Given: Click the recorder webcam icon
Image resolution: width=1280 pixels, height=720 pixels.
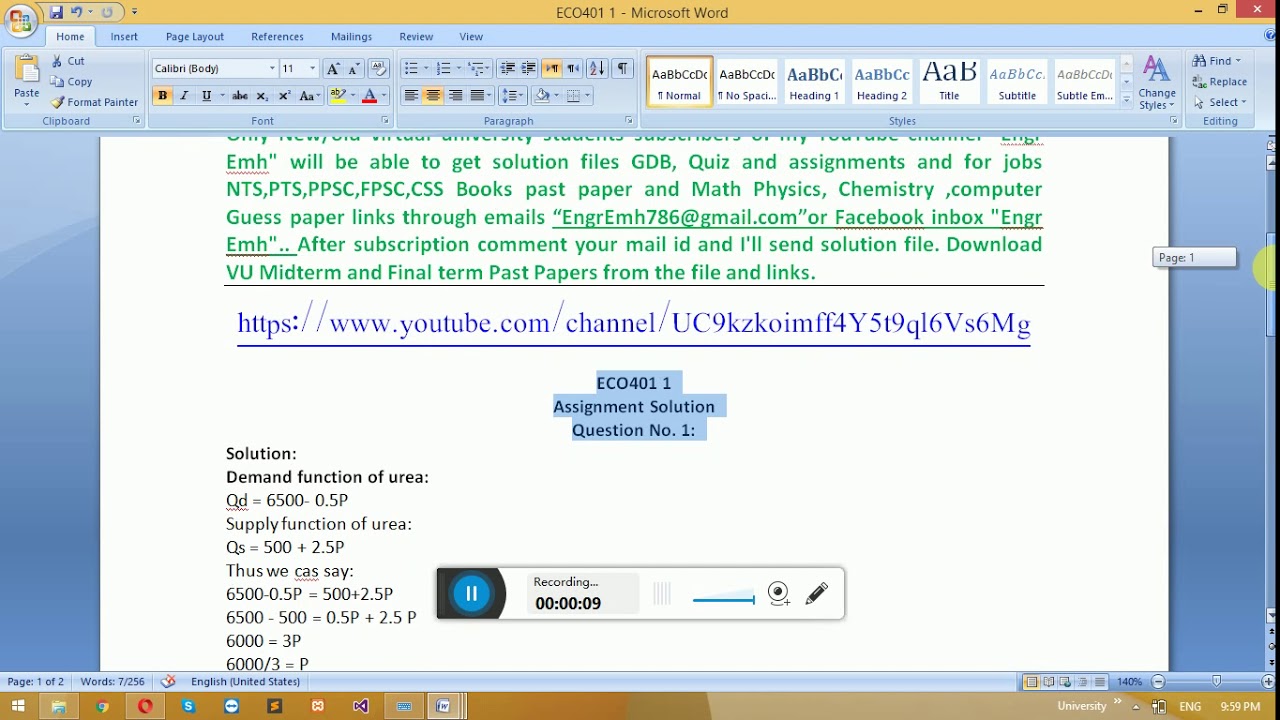Looking at the screenshot, I should (x=779, y=594).
